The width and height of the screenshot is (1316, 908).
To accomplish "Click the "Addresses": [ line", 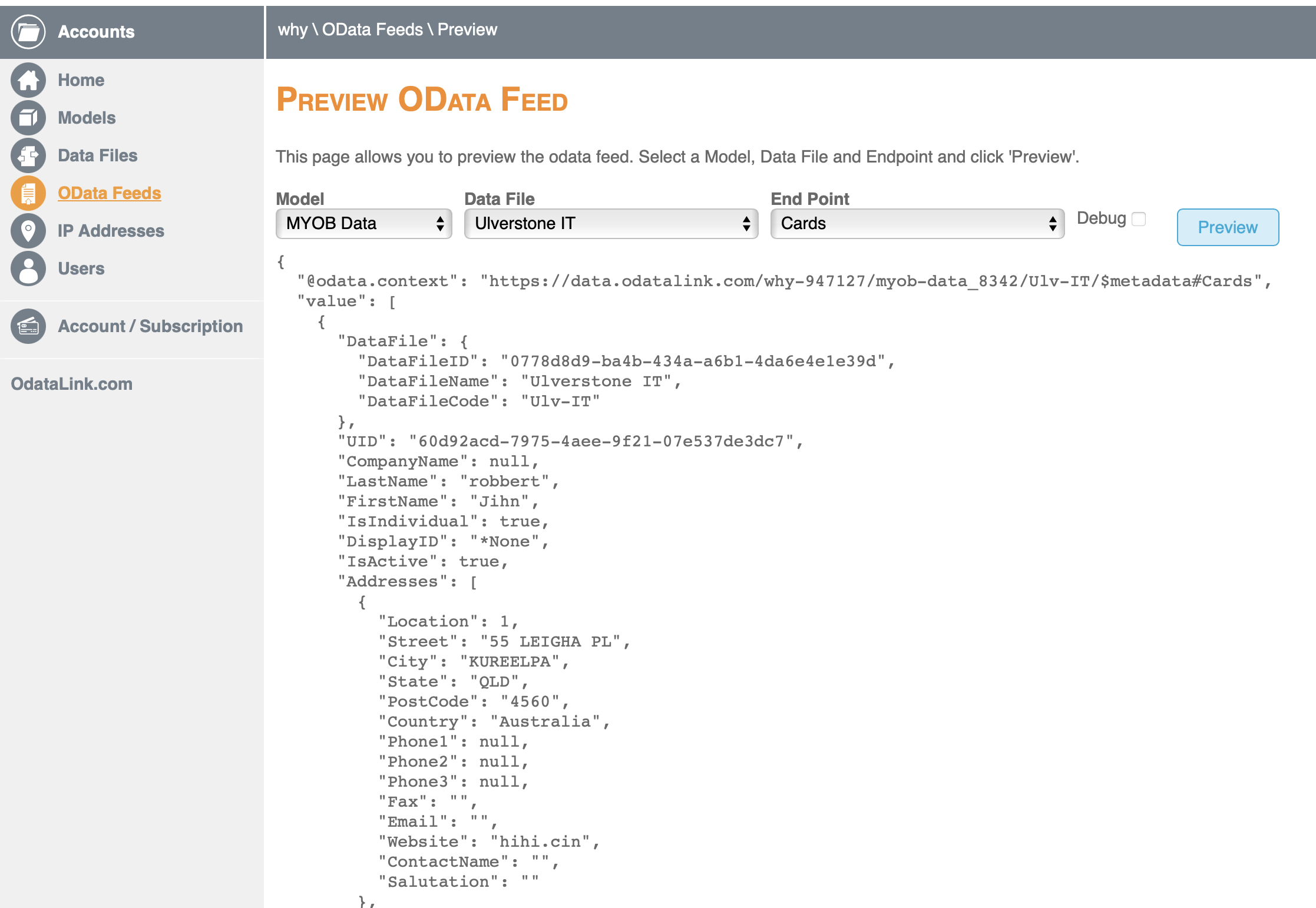I will (x=408, y=582).
